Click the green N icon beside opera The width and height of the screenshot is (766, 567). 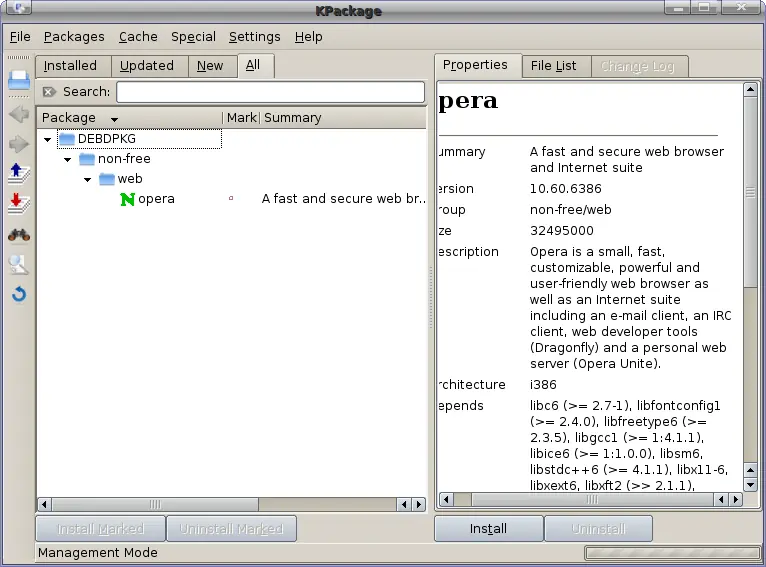(x=128, y=199)
